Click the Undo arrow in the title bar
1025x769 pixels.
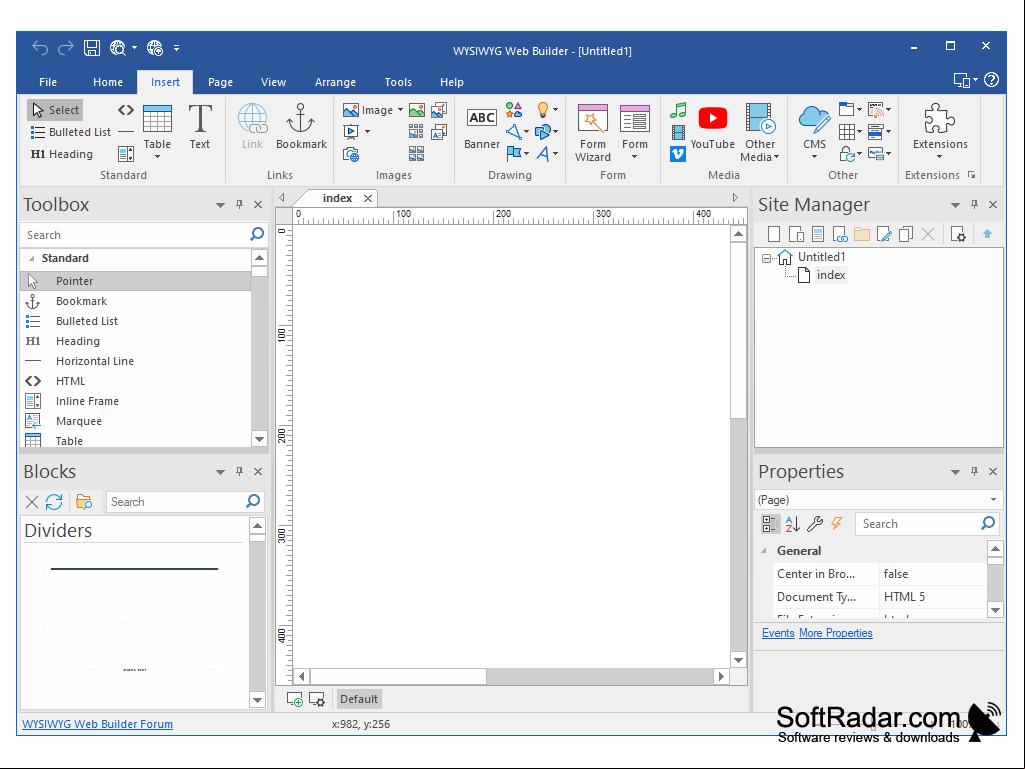[x=40, y=48]
